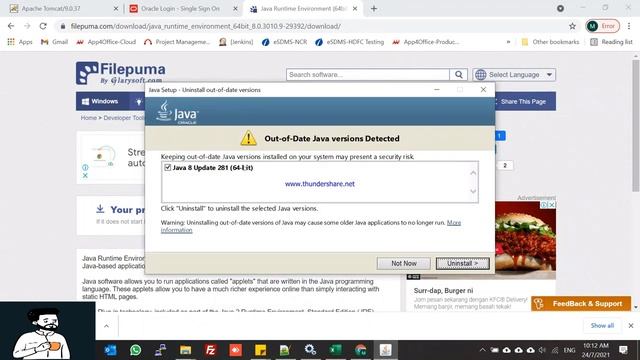Screen dimensions: 640x360
Task: Click the ad info icon on the left banner
Action: tap(85, 167)
